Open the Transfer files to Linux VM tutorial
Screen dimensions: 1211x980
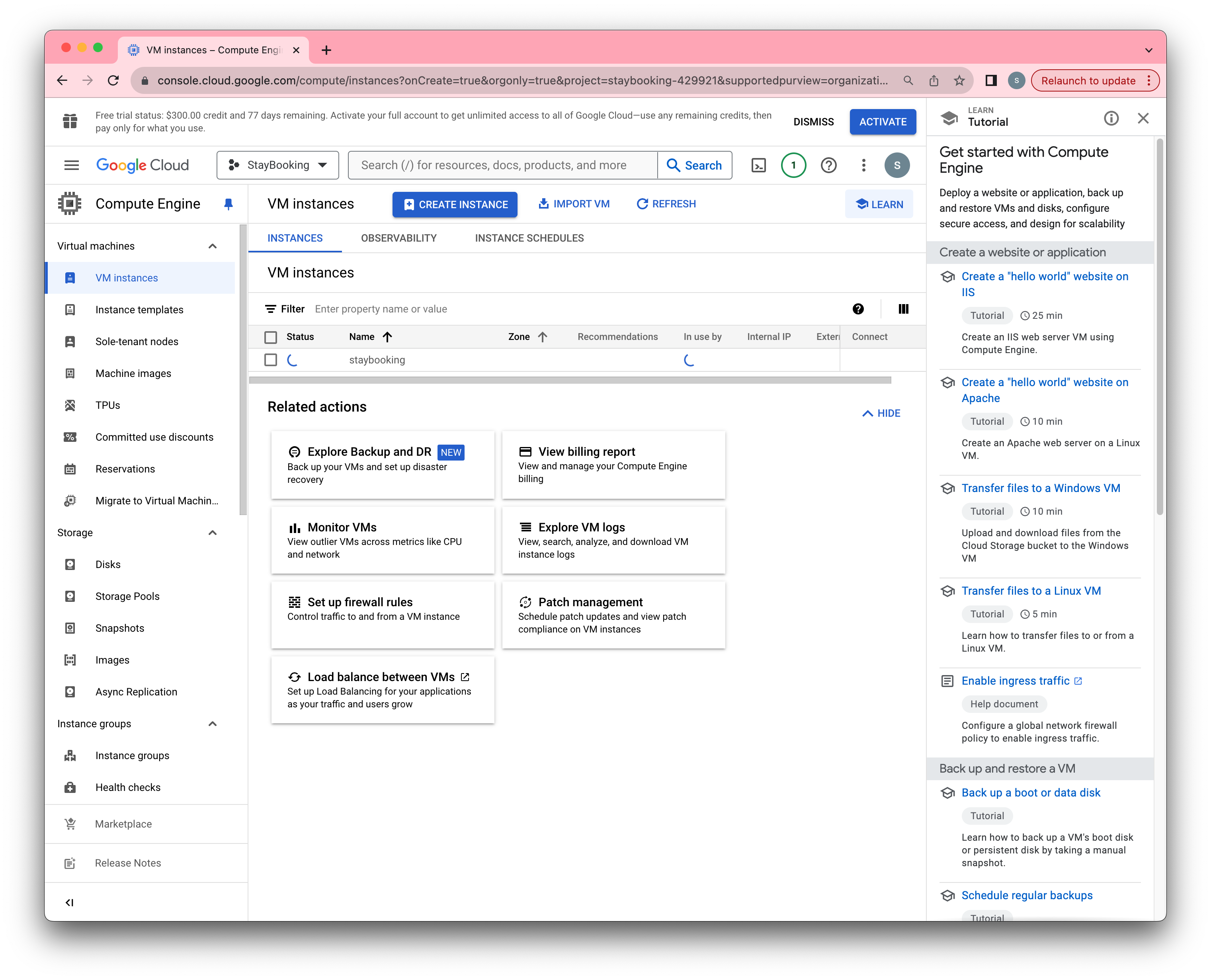1031,591
